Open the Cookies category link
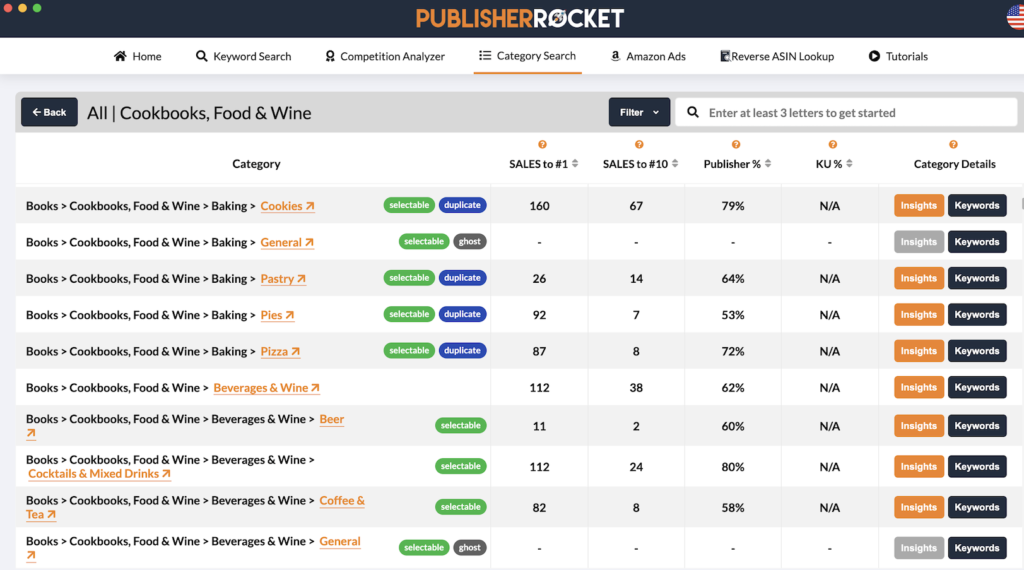This screenshot has height=570, width=1024. 287,206
